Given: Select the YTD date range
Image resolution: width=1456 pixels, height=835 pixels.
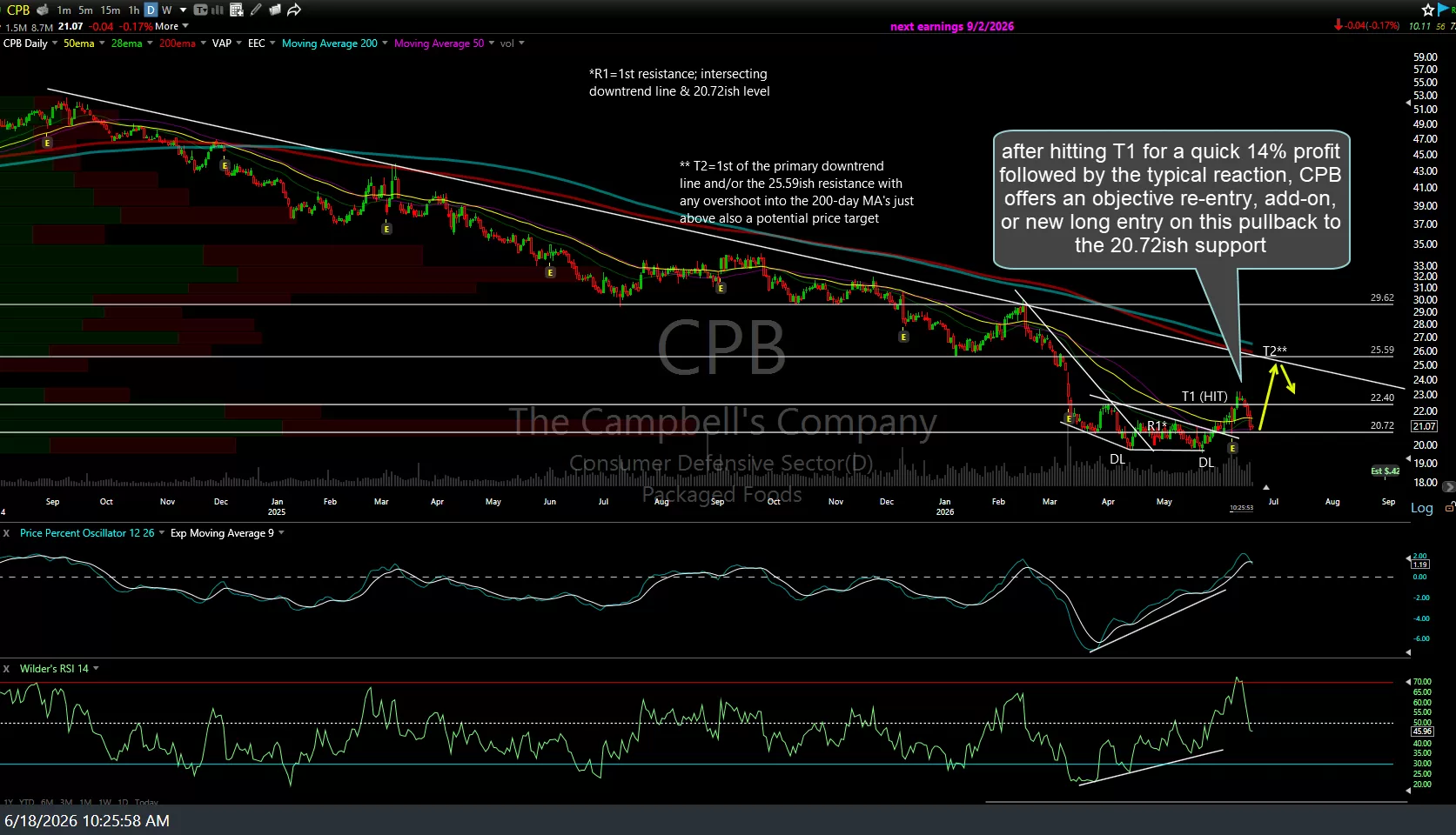Looking at the screenshot, I should coord(27,802).
